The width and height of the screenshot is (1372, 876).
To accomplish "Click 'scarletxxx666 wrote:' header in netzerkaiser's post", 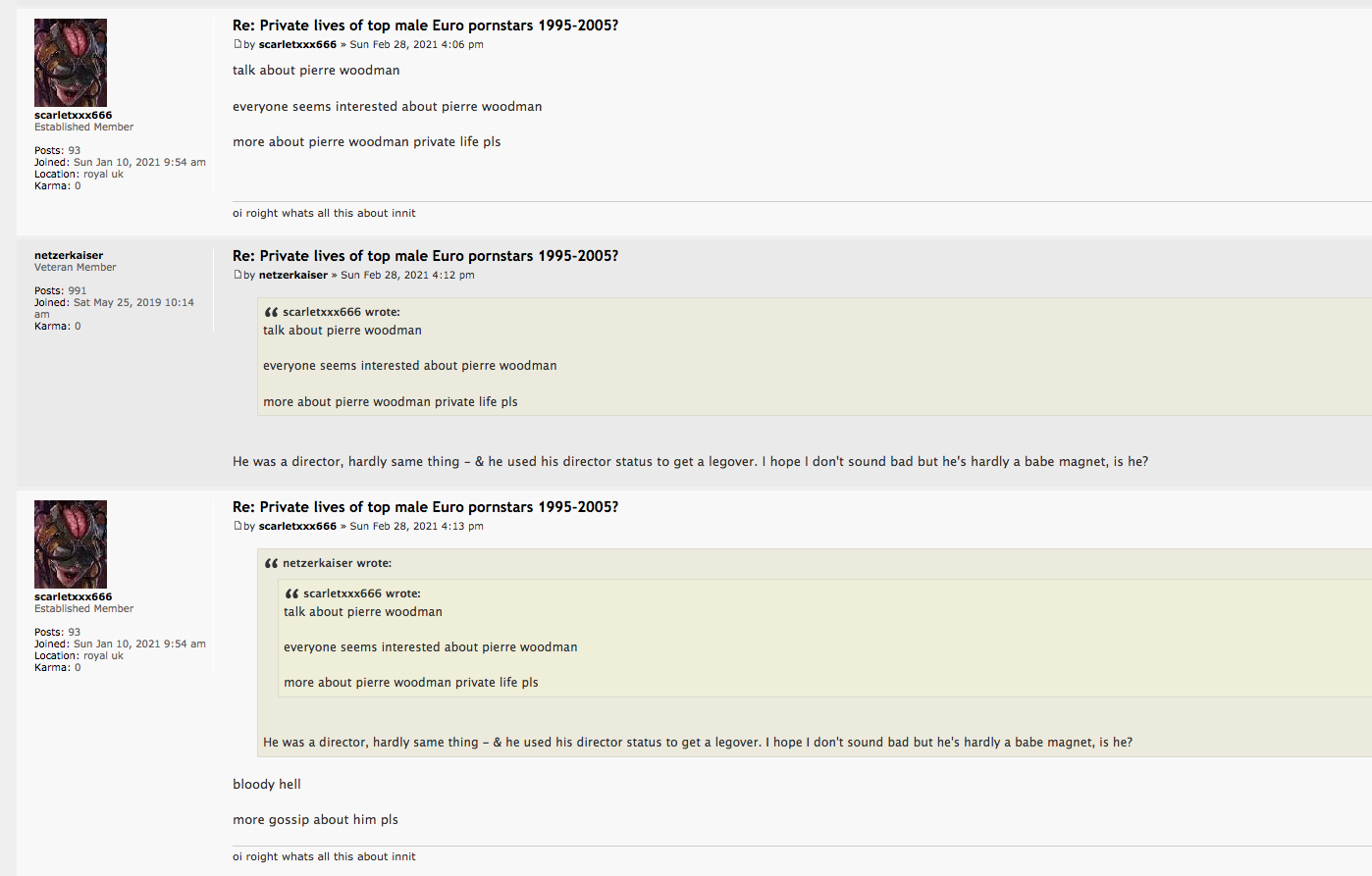I will click(x=341, y=312).
